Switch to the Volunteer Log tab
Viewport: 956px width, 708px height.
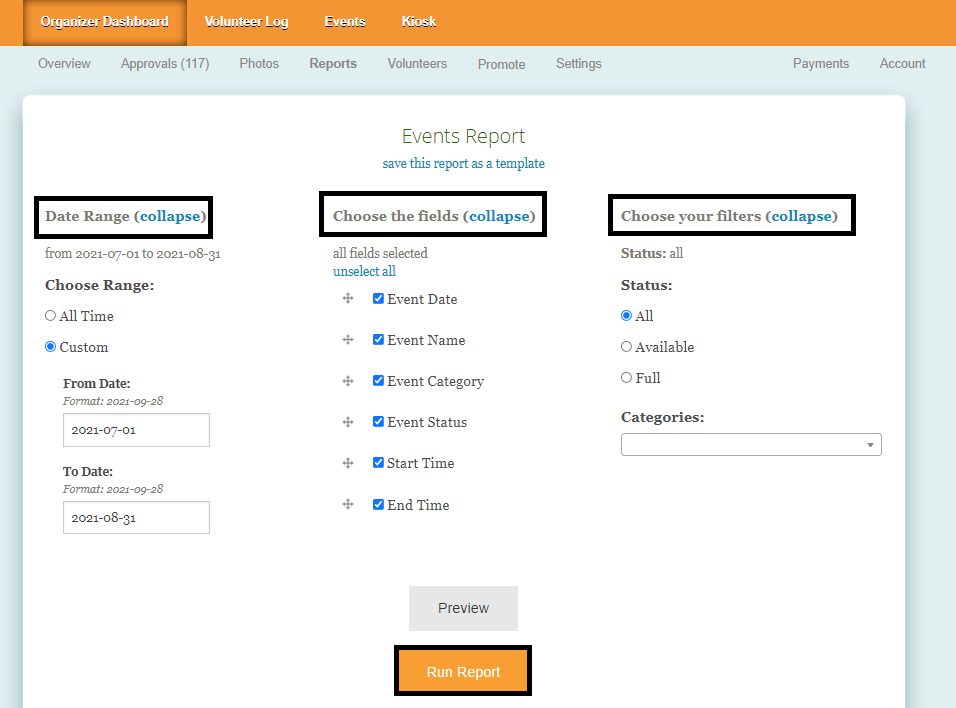coord(246,22)
